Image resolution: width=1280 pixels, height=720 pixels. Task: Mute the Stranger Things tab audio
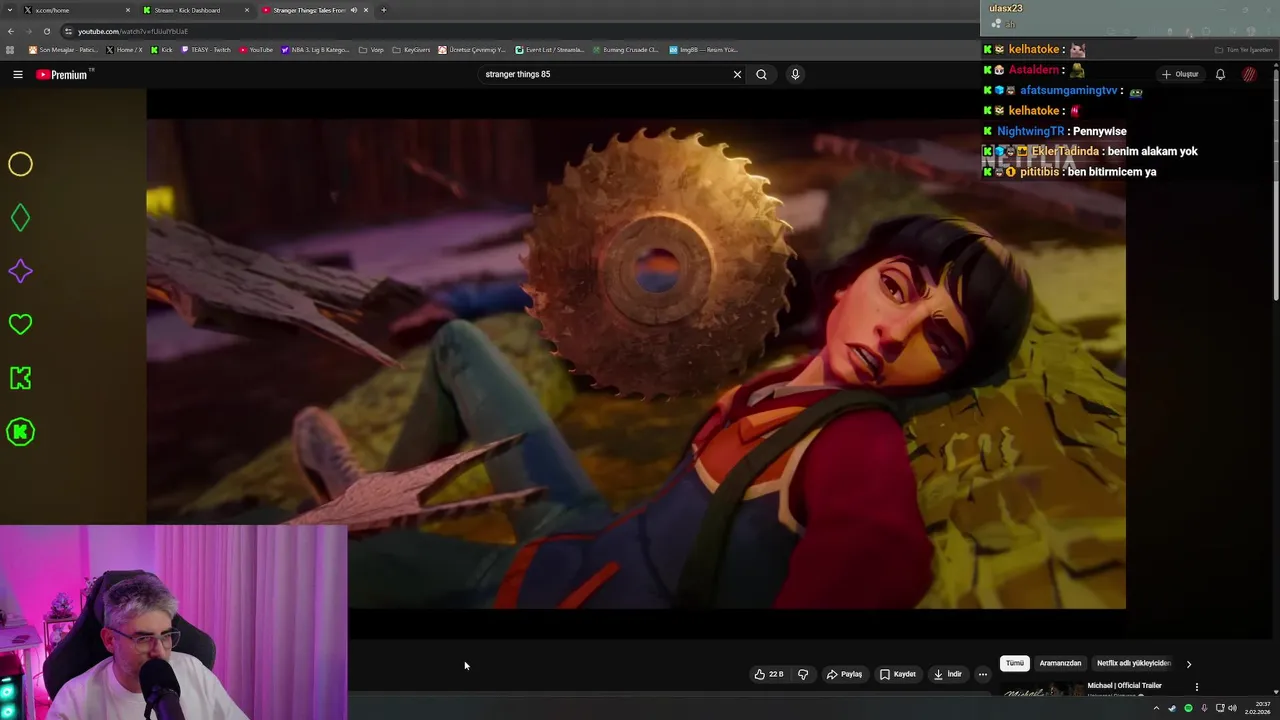(354, 10)
